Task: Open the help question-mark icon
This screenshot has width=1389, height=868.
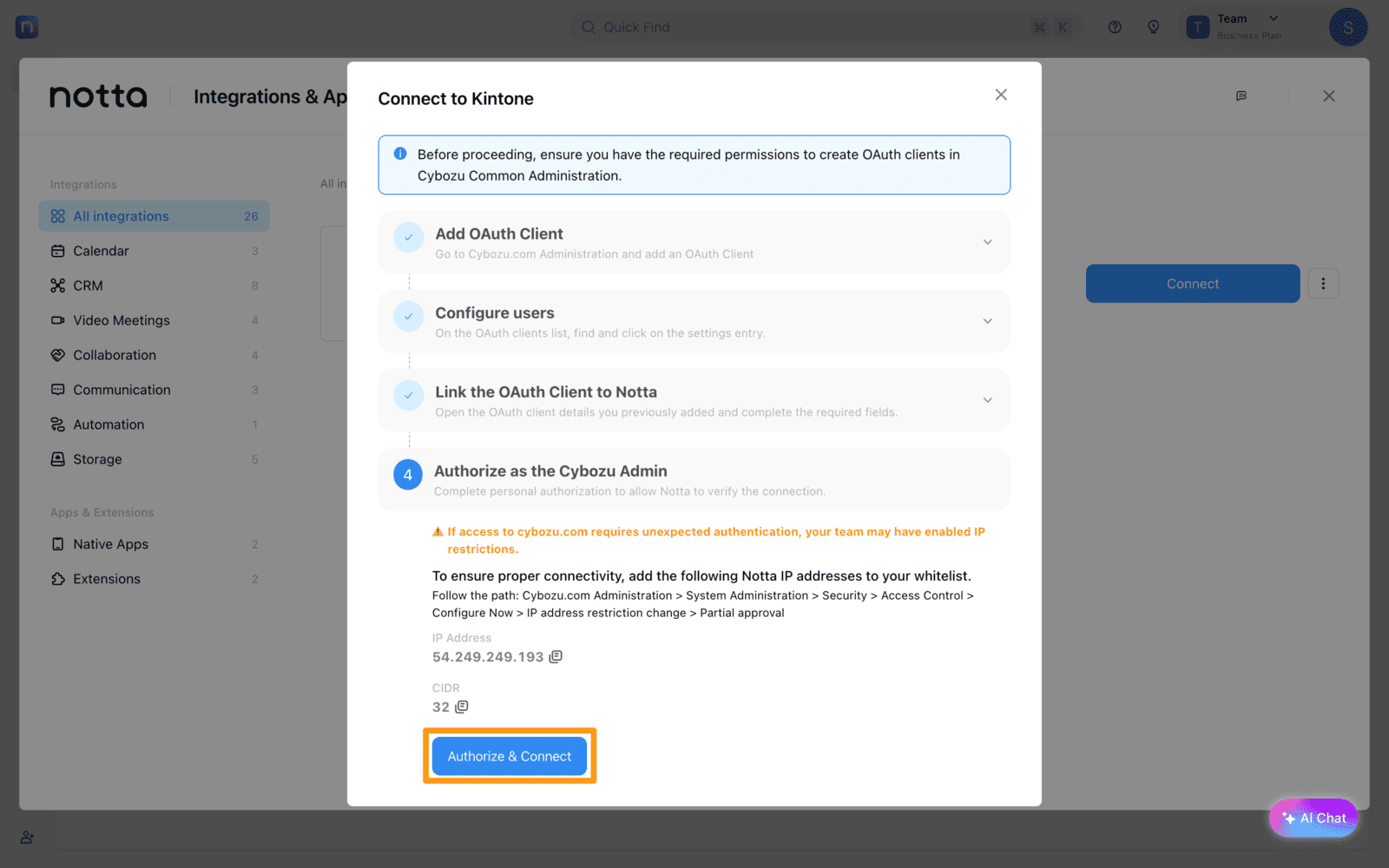Action: [1116, 27]
